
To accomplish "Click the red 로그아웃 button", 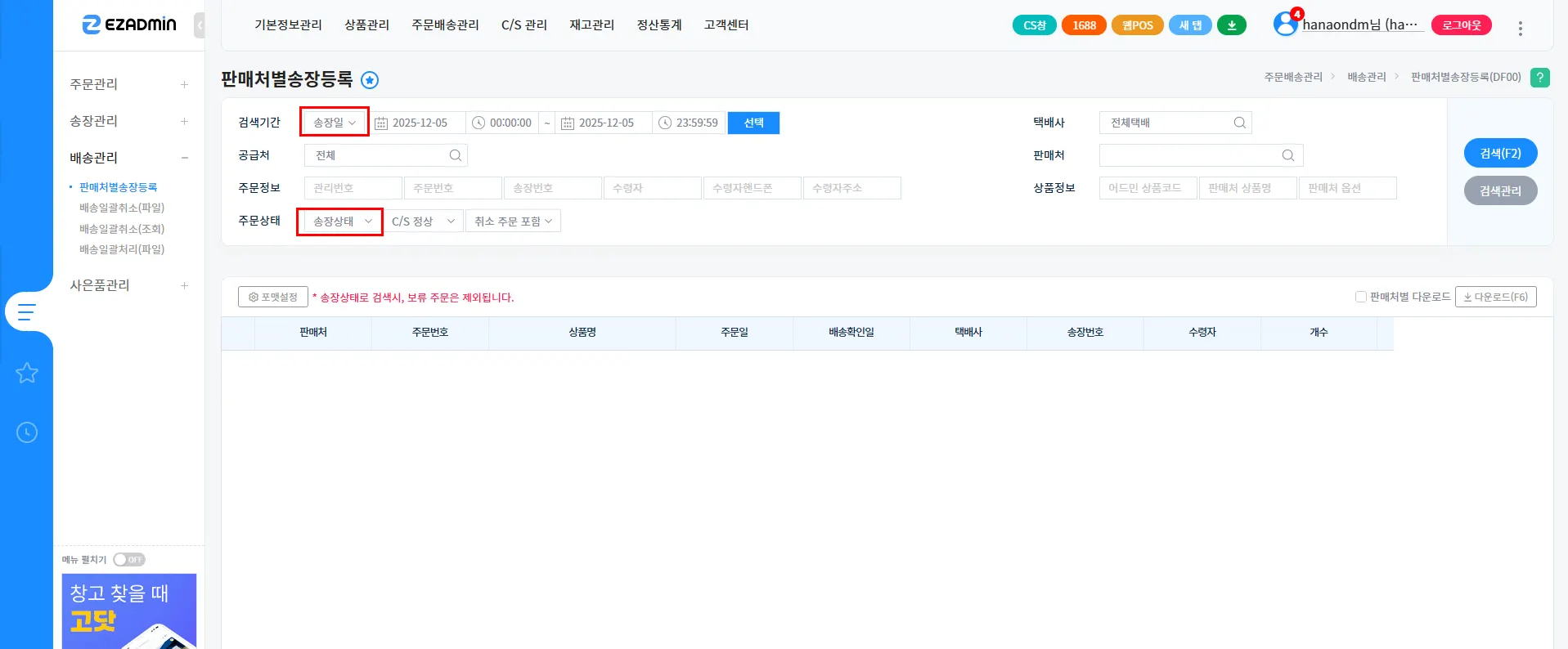I will [x=1462, y=25].
